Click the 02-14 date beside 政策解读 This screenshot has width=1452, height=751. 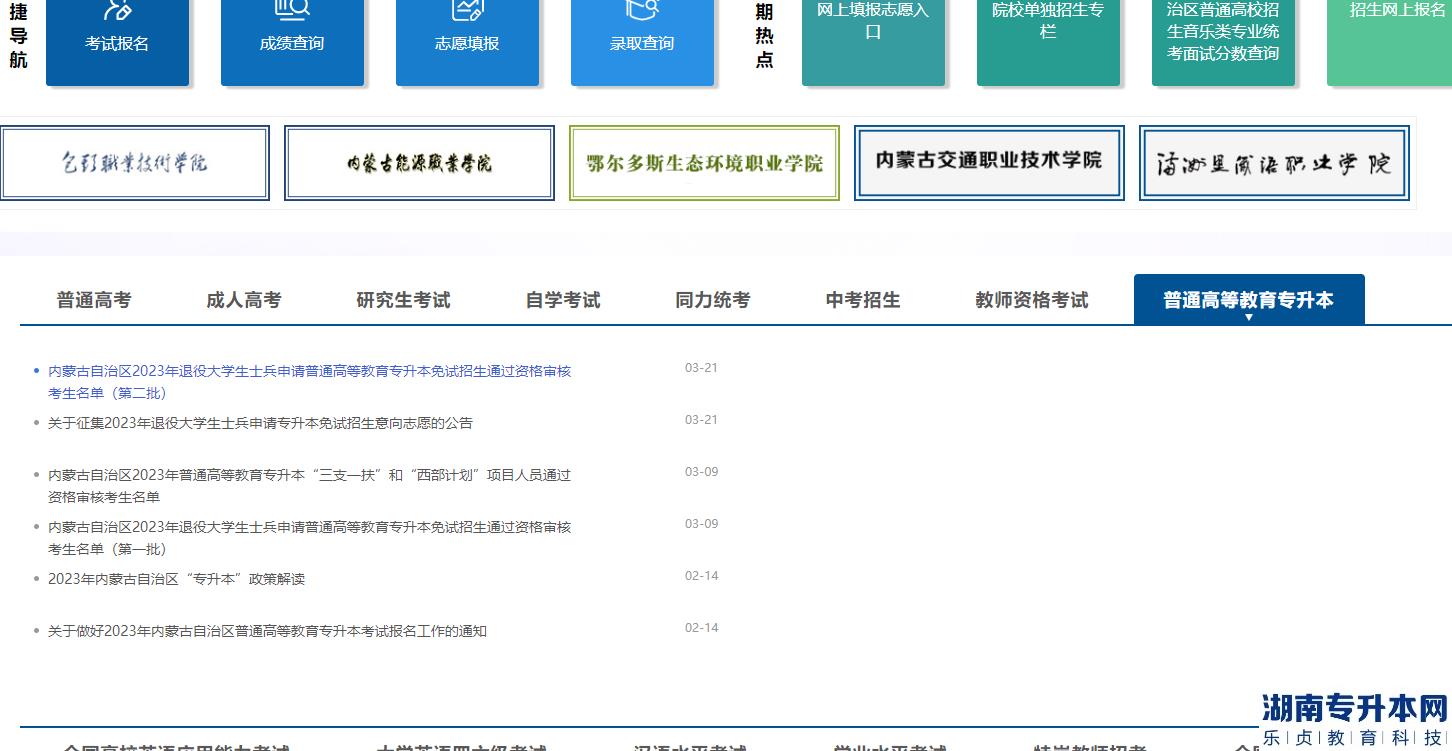pyautogui.click(x=702, y=576)
